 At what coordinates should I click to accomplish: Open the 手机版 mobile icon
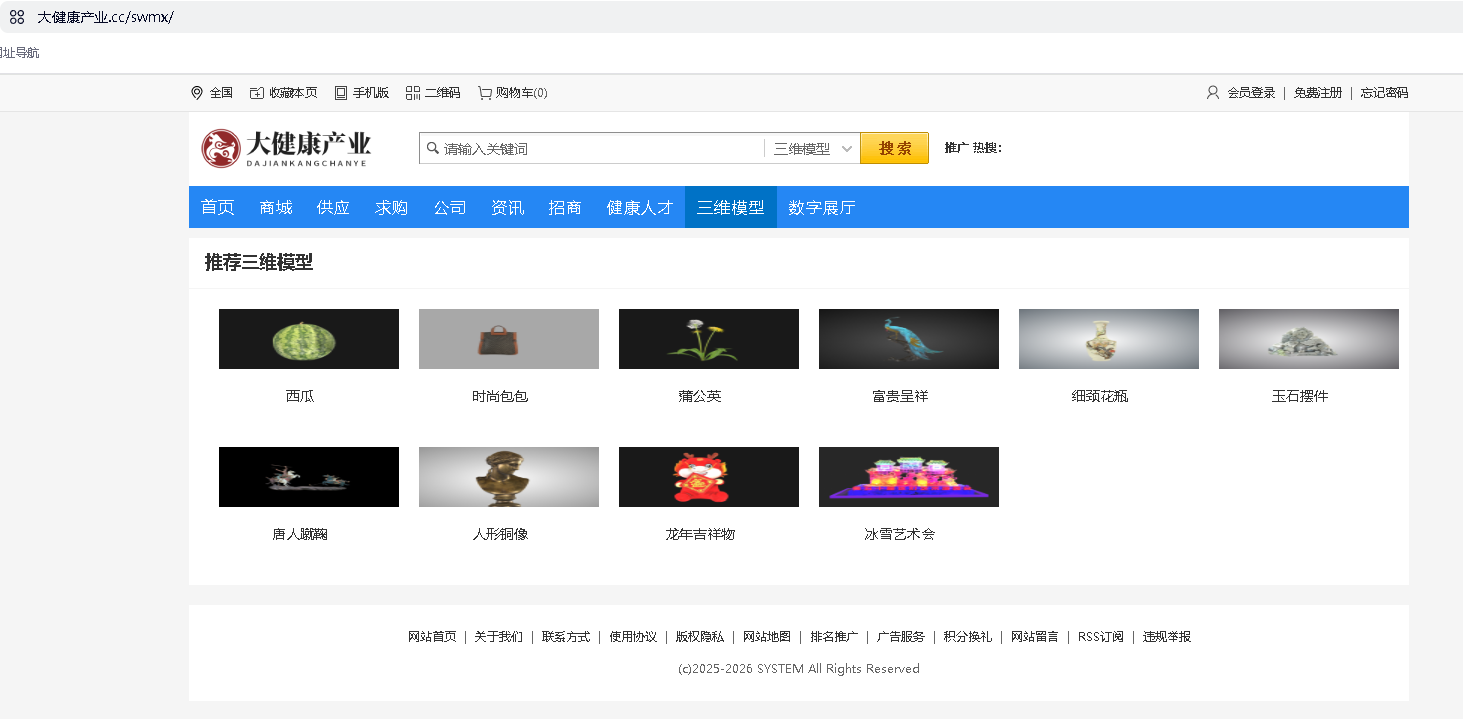[x=341, y=93]
